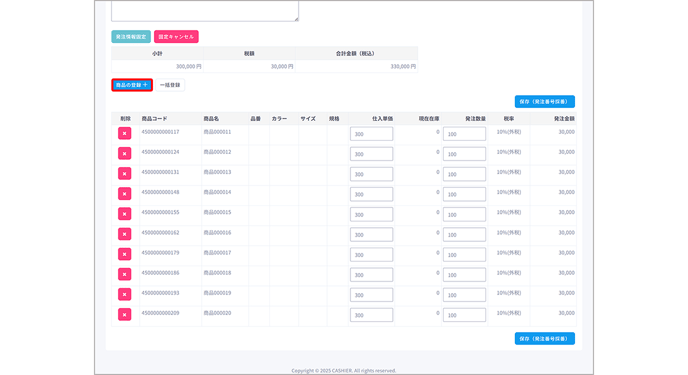Select product code 4500000000186
The image size is (688, 375).
tap(160, 273)
